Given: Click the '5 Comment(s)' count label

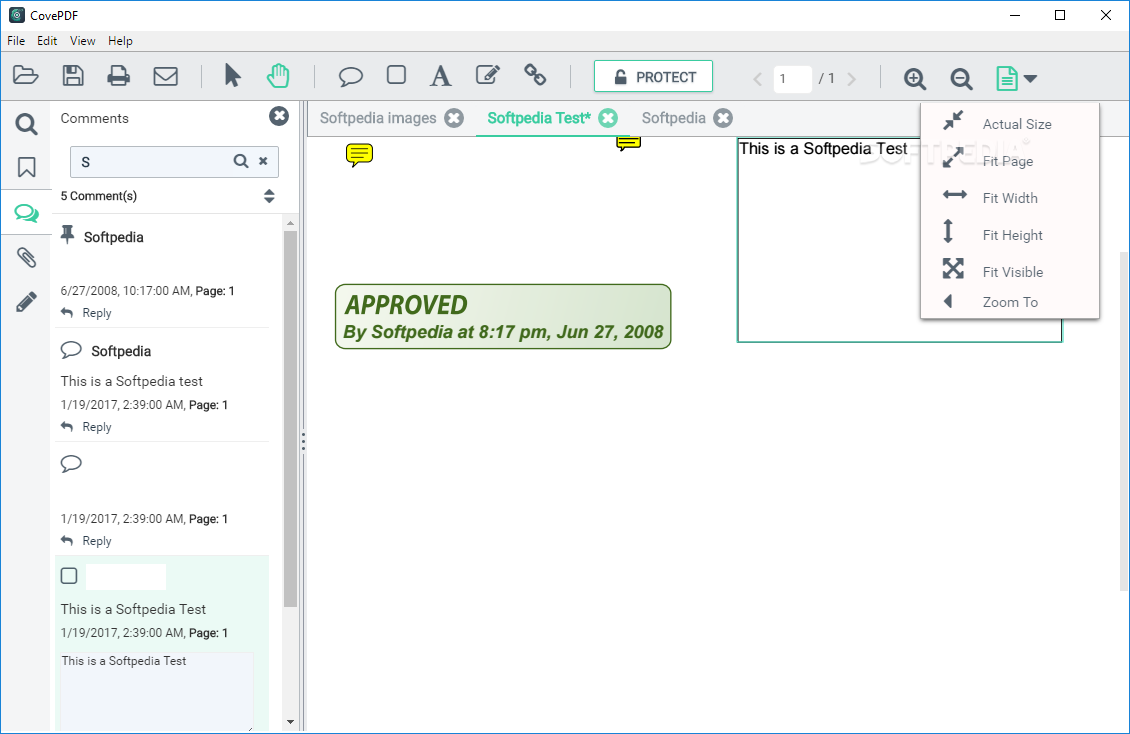Looking at the screenshot, I should tap(99, 196).
